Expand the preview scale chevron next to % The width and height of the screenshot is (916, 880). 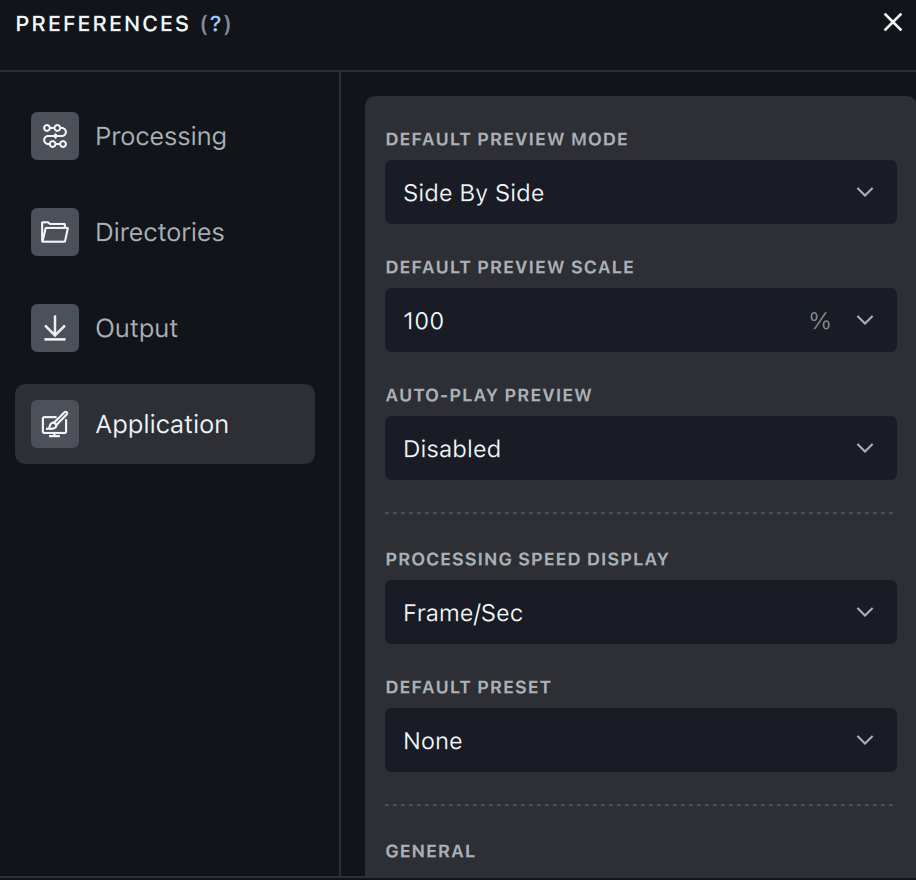coord(865,320)
